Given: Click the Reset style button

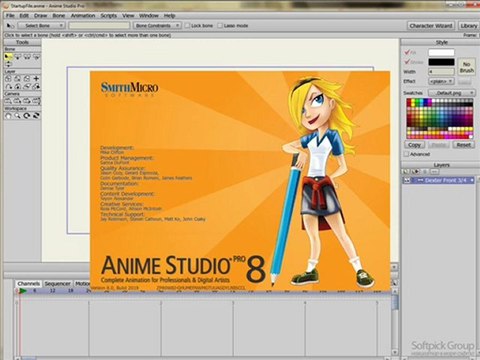Looking at the screenshot, I should tap(463, 145).
